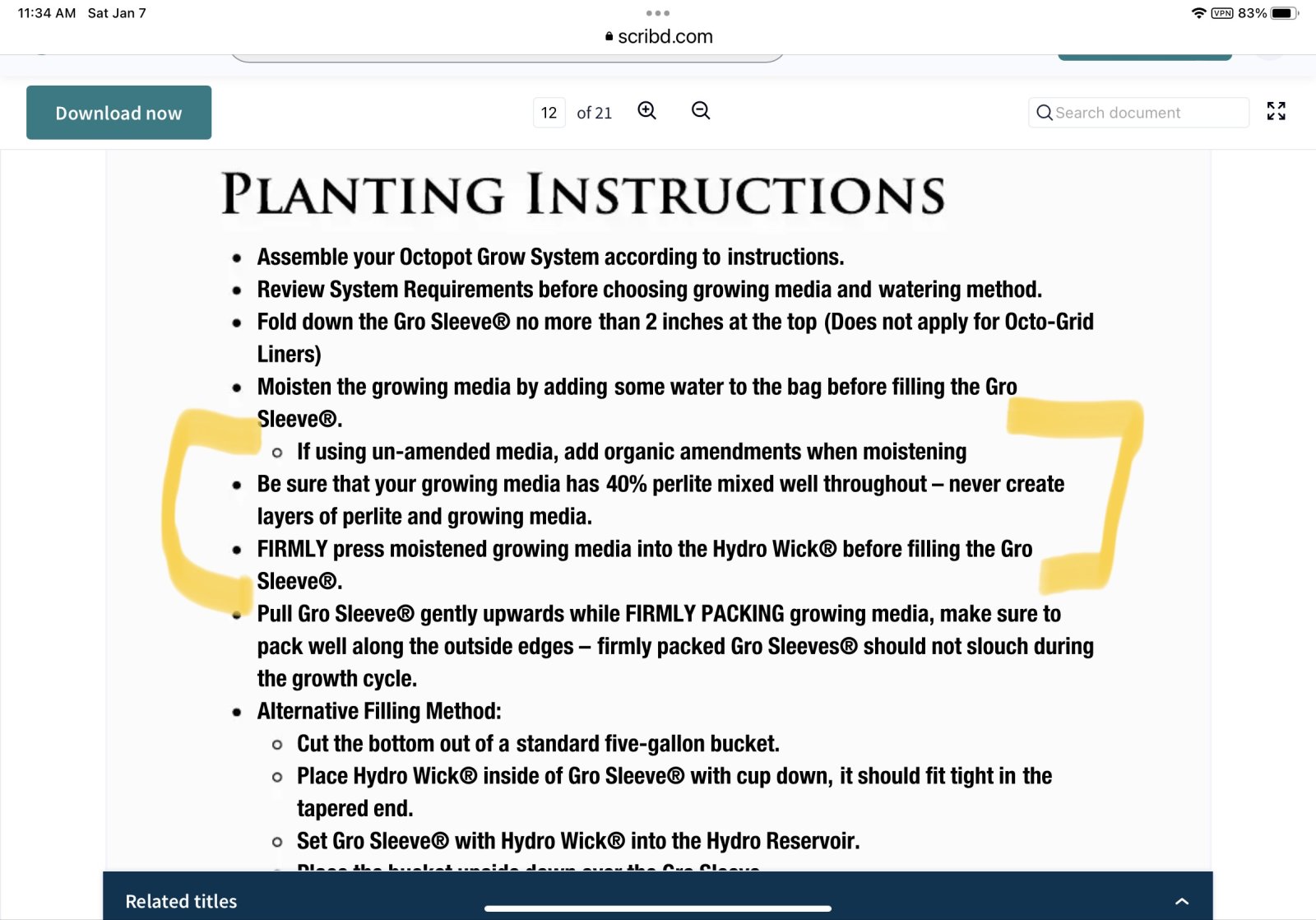Click 'Moisten the growing media' bullet
Image resolution: width=1316 pixels, height=920 pixels.
pos(637,402)
